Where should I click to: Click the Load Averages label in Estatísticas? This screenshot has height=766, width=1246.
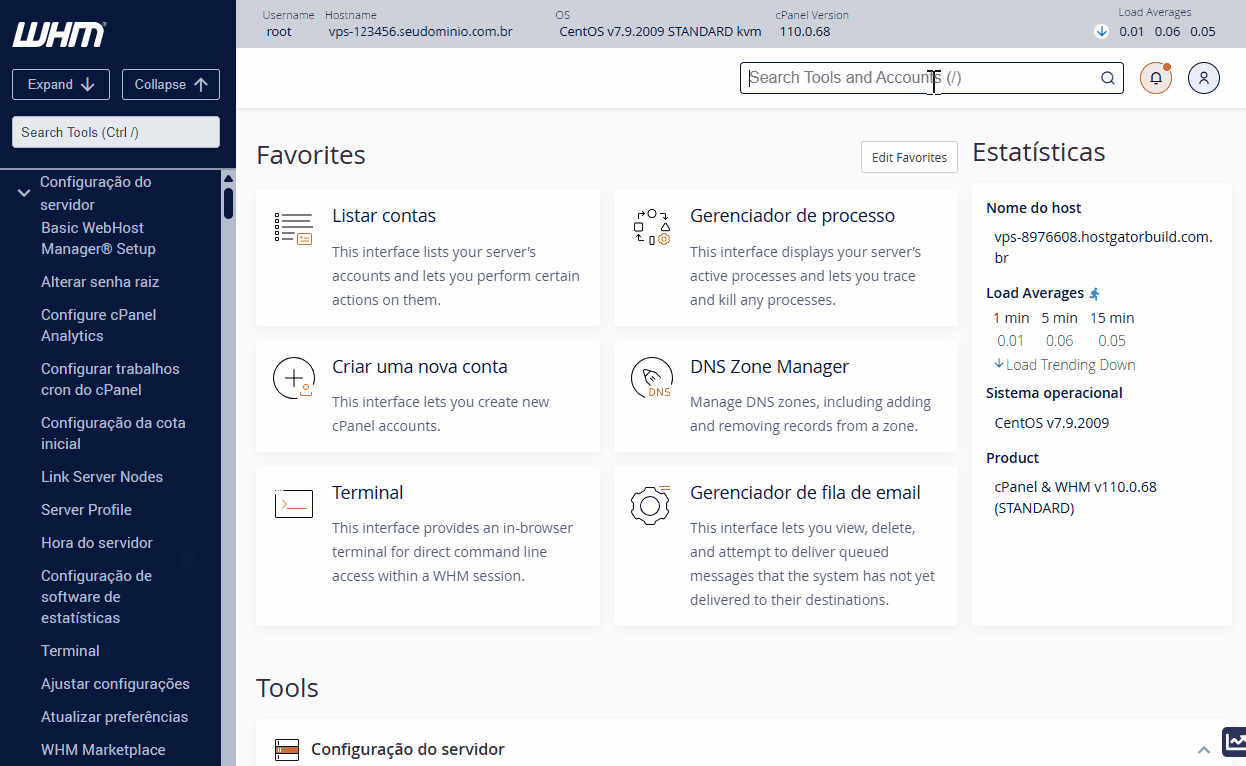tap(1035, 294)
